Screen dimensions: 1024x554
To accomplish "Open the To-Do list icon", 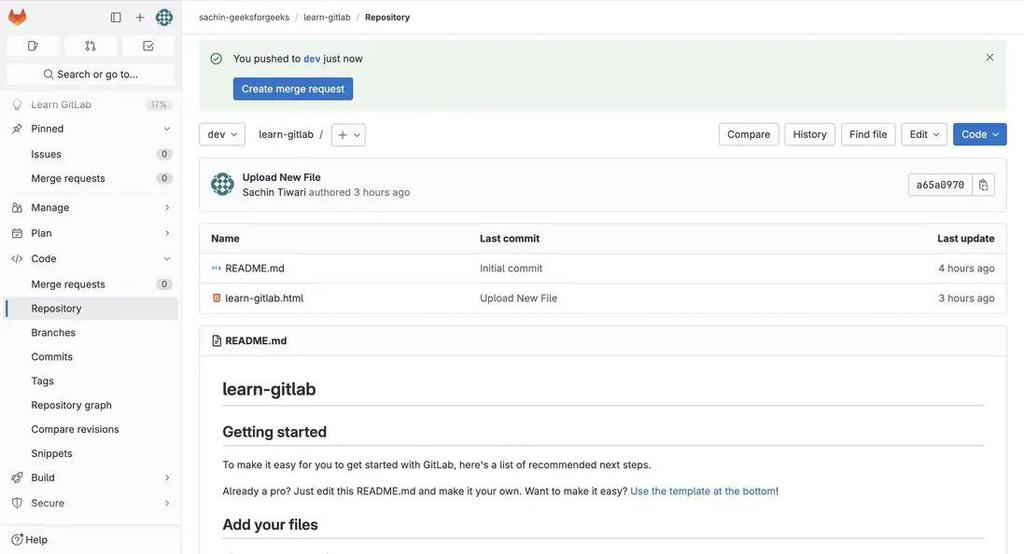I will pyautogui.click(x=148, y=46).
